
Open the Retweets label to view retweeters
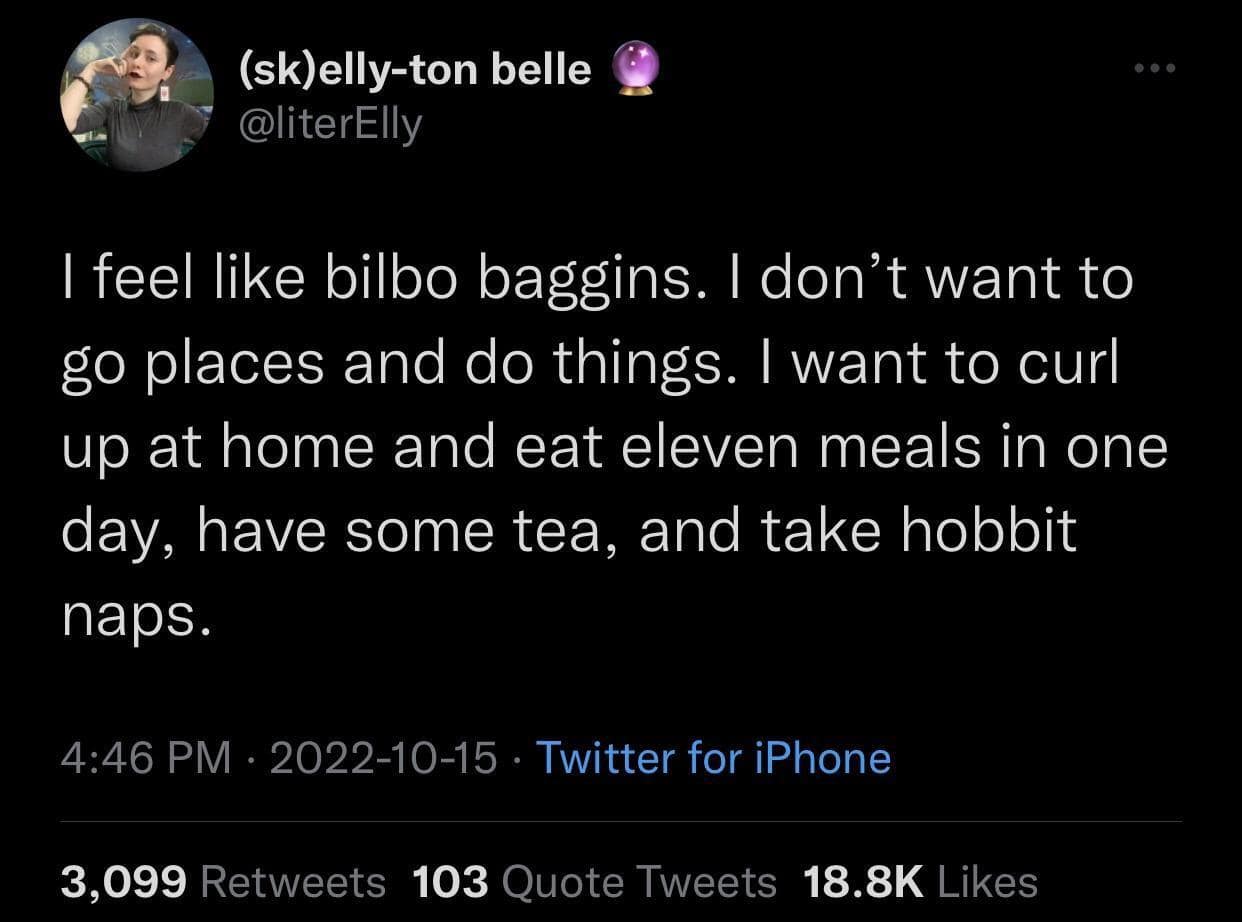click(x=293, y=881)
